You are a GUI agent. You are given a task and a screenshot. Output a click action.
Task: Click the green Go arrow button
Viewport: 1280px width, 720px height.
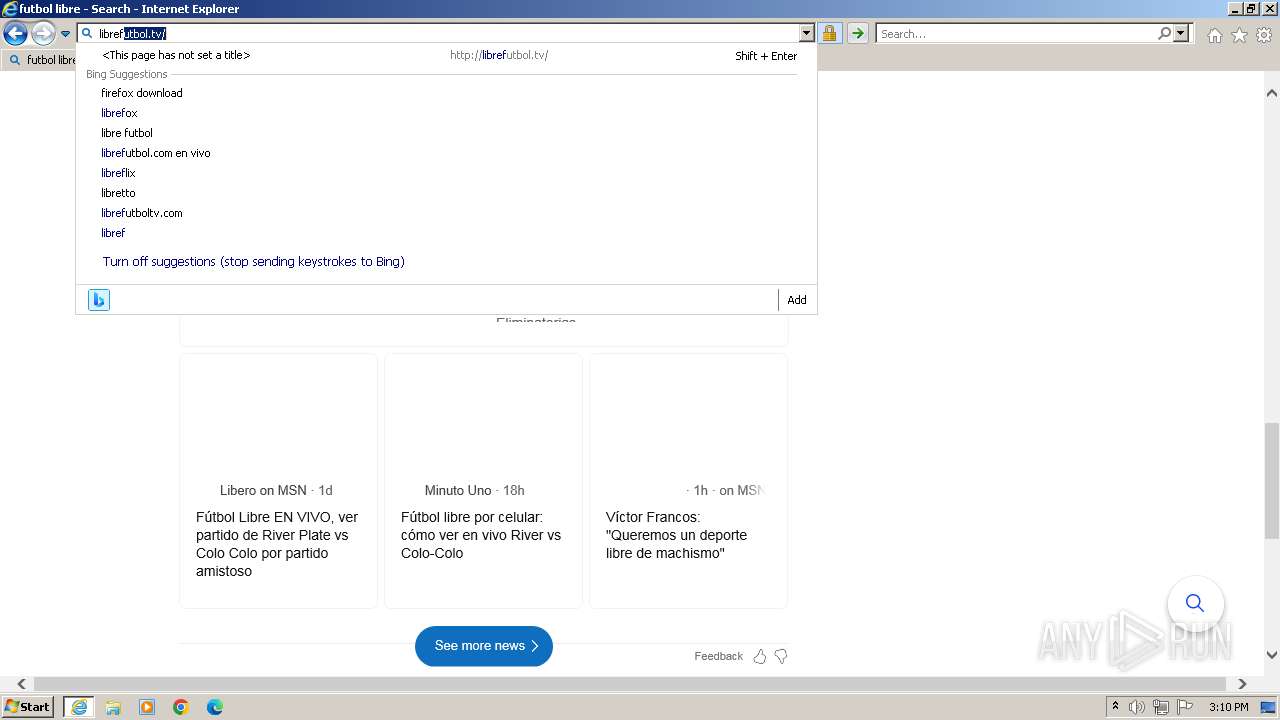pos(857,34)
